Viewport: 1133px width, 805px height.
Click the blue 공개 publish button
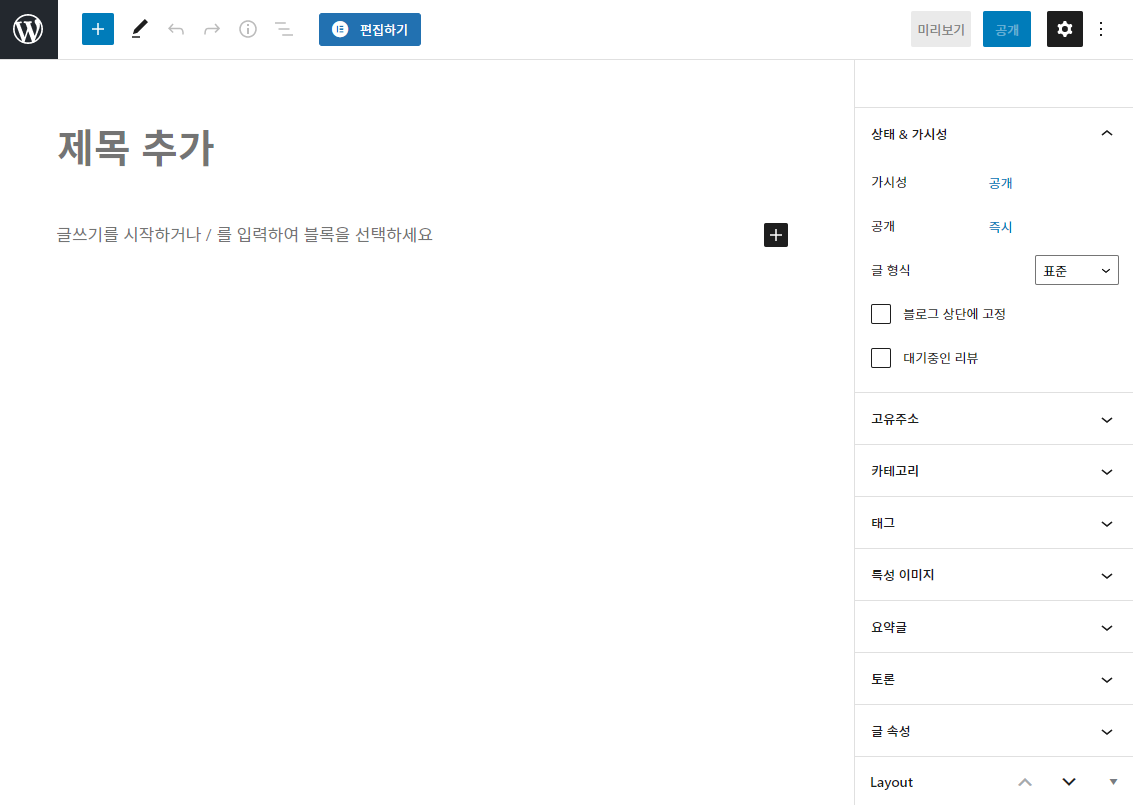(1006, 29)
